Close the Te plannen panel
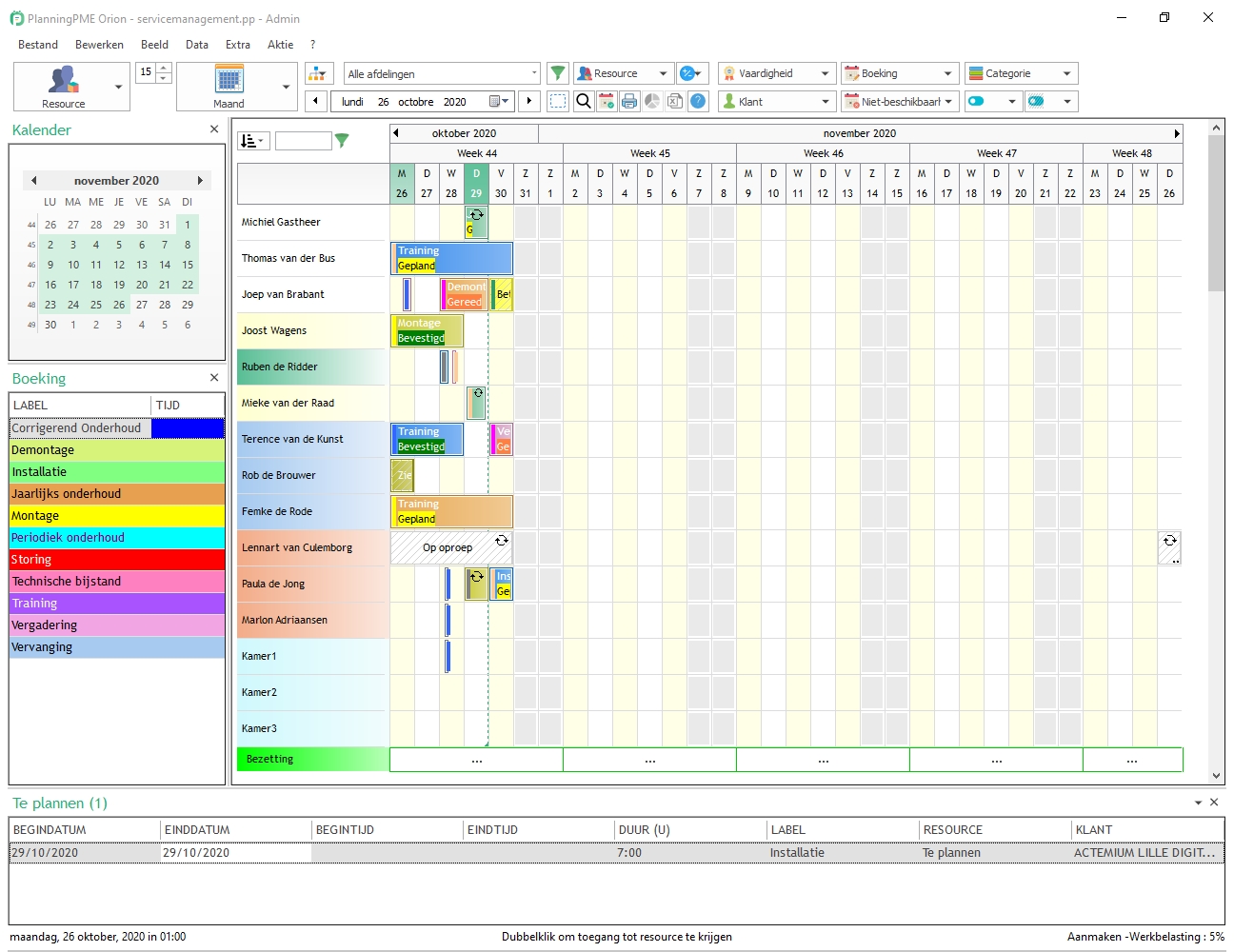The image size is (1234, 952). [1214, 803]
